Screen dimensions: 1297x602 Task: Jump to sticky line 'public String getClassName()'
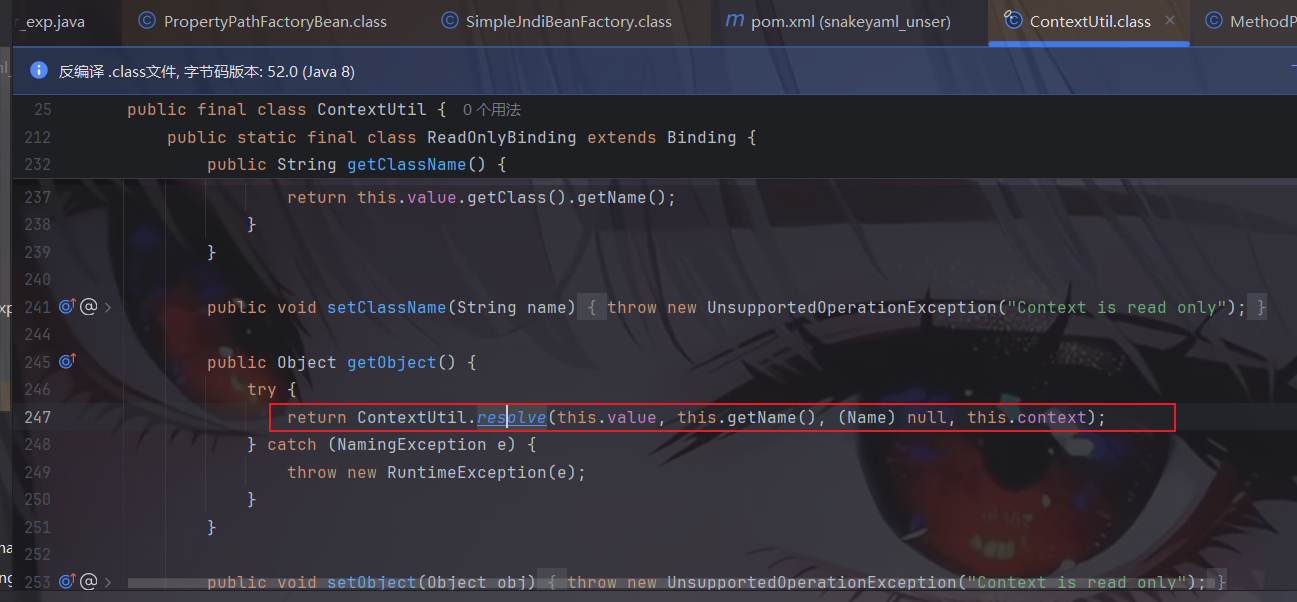coord(357,164)
